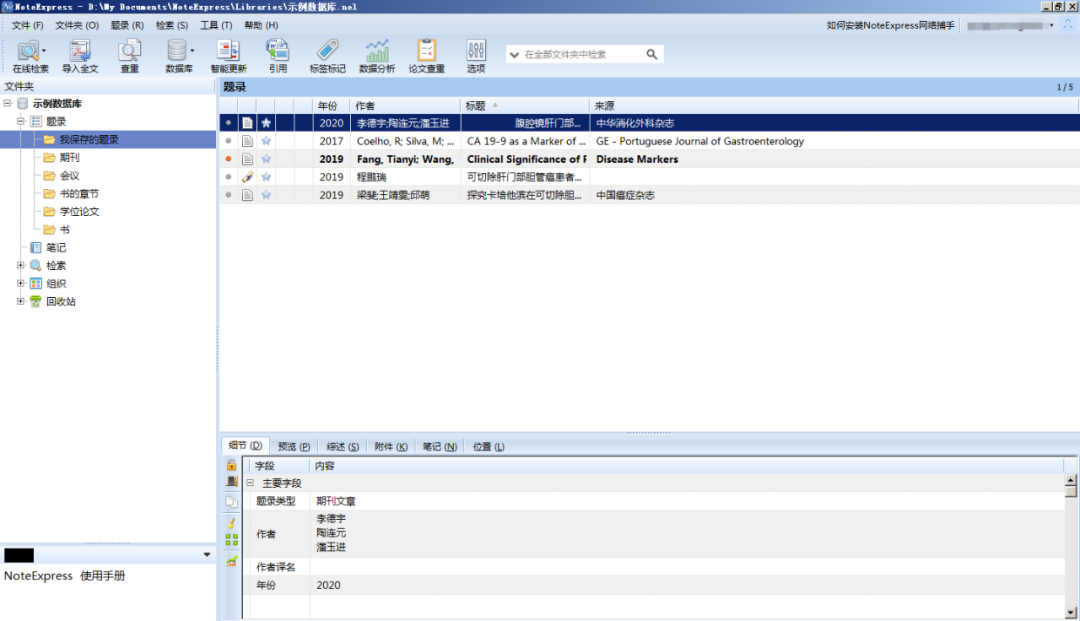Click details panel scrollbar down arrow
This screenshot has width=1080, height=621.
coord(1070,612)
